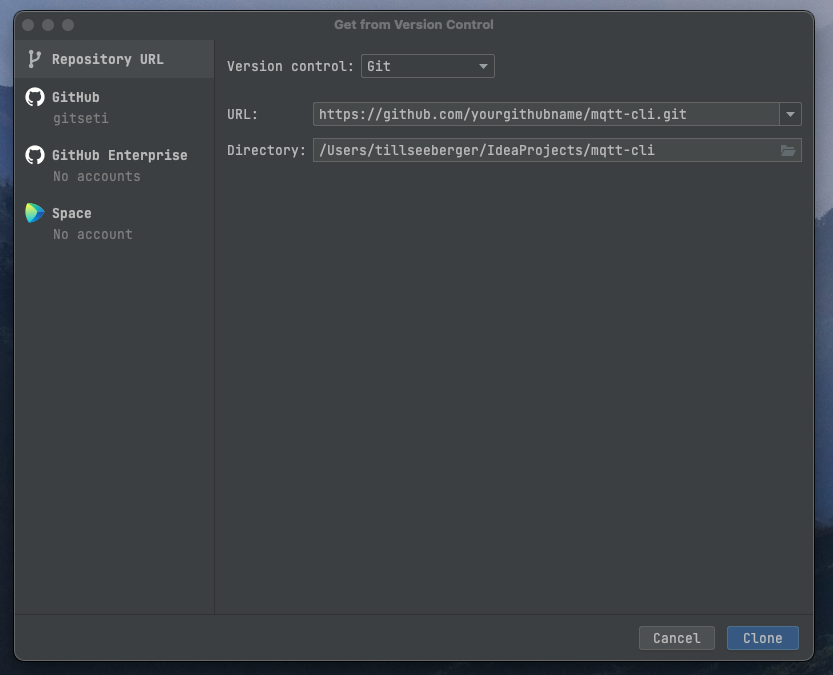Browse for directory using the folder icon
Viewport: 833px width, 675px height.
788,151
